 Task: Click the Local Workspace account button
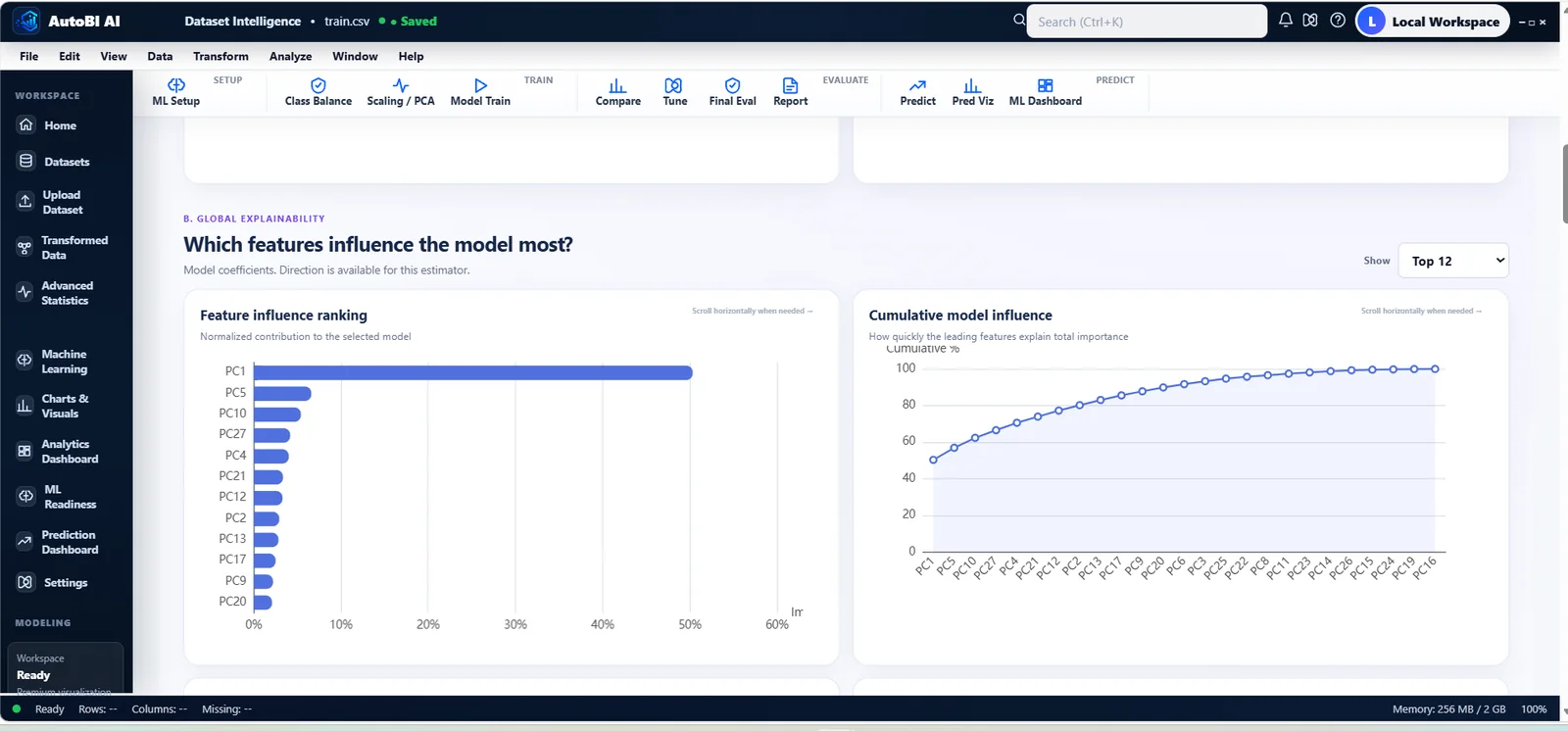point(1434,22)
